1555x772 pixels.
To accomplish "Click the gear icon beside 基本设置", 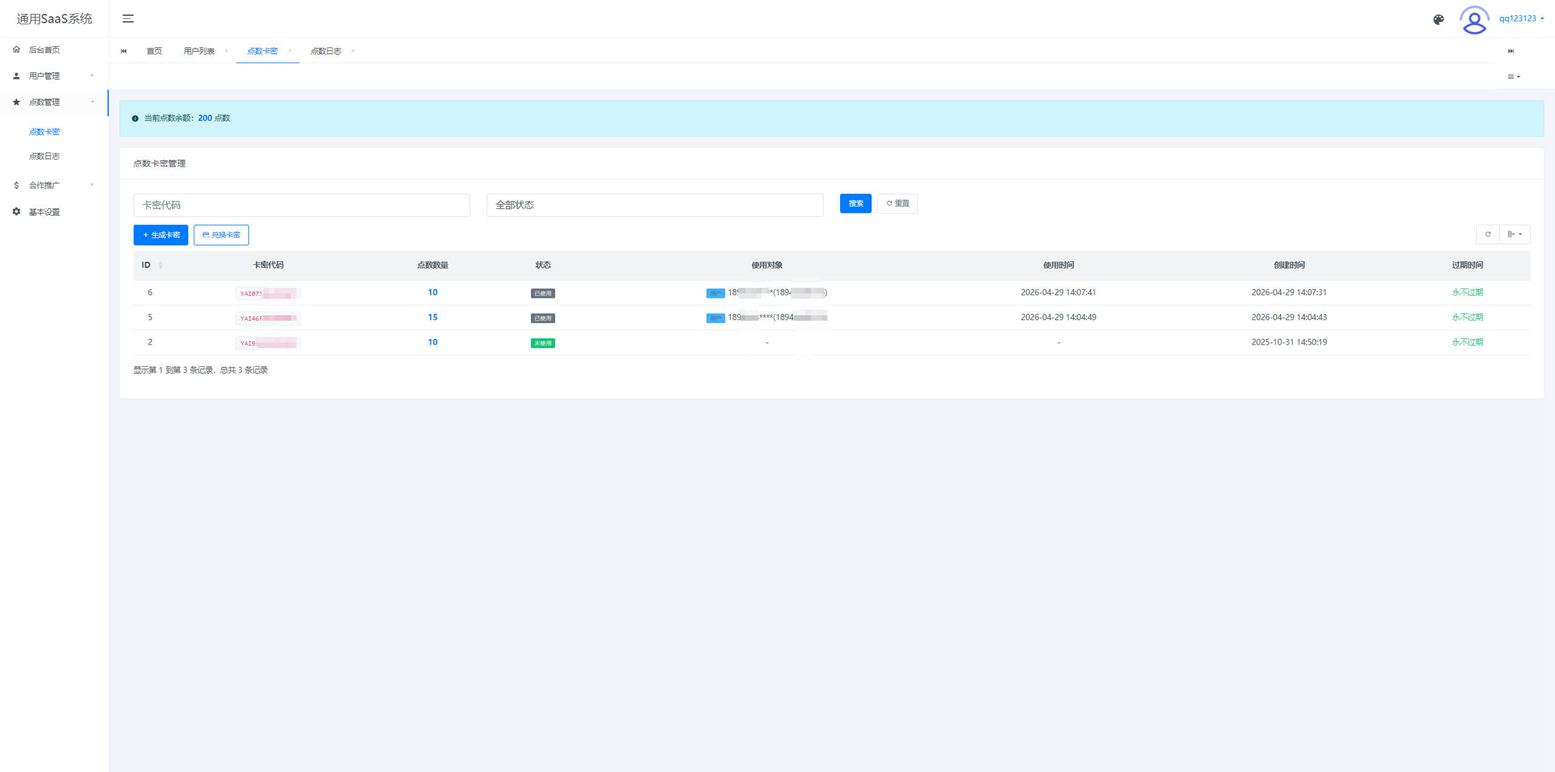I will [16, 212].
